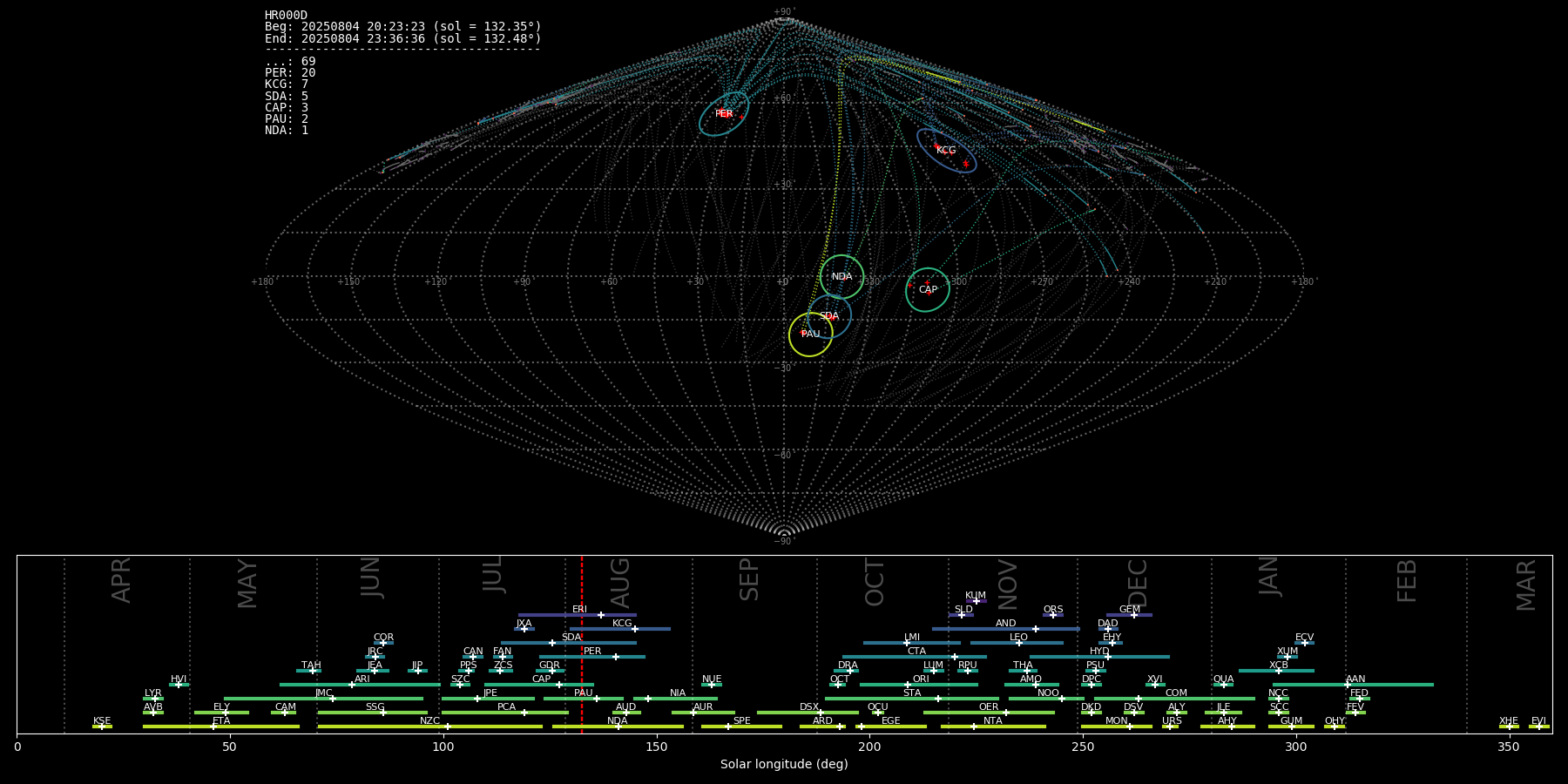Click the PER radiant label on sky map

tap(724, 114)
